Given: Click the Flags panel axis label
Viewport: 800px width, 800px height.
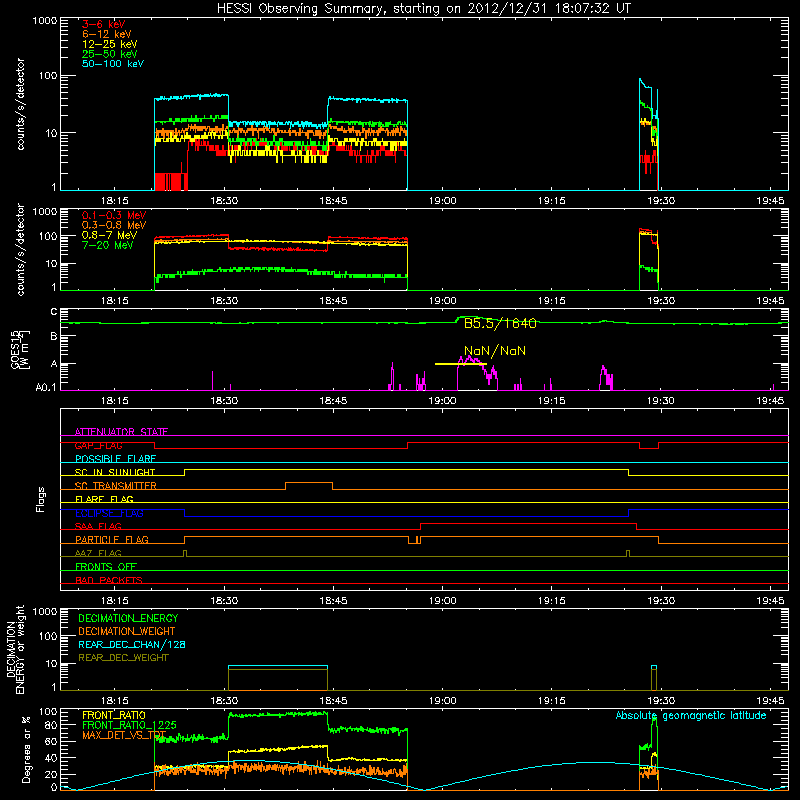Looking at the screenshot, I should point(41,499).
